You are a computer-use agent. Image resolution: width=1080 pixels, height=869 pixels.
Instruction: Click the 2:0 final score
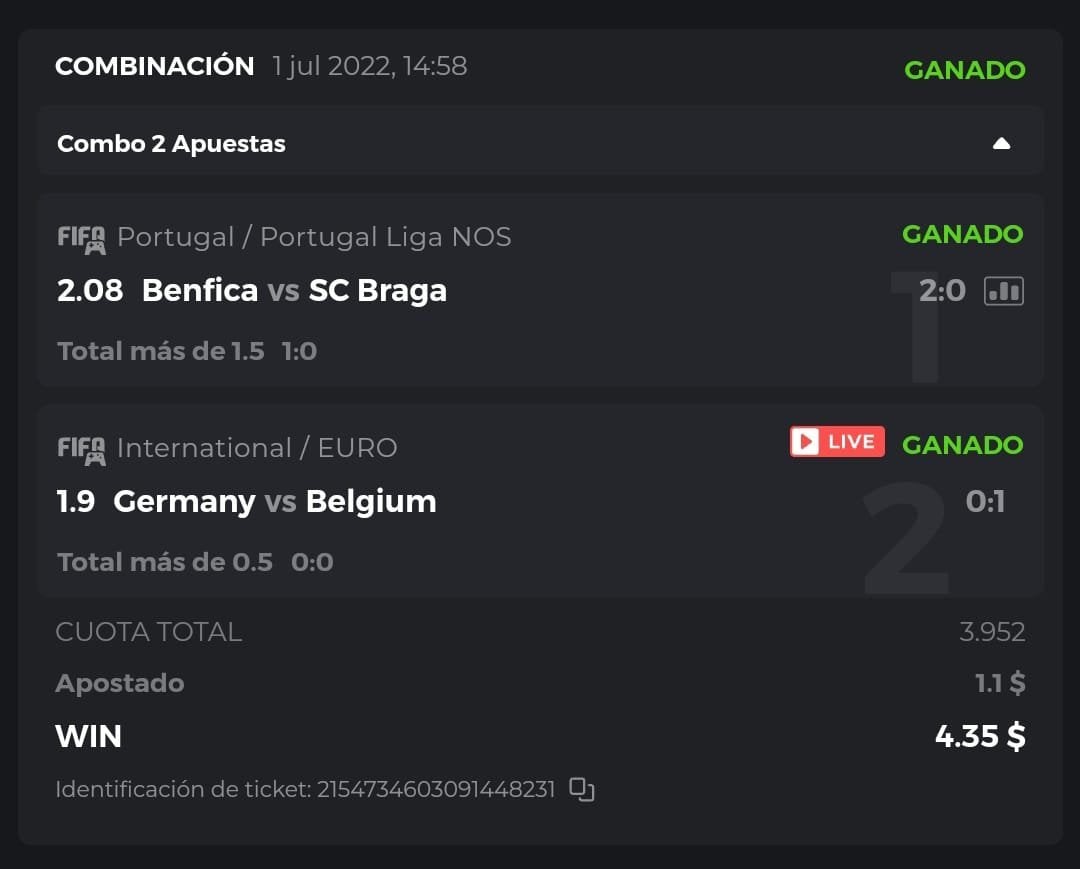click(x=942, y=291)
